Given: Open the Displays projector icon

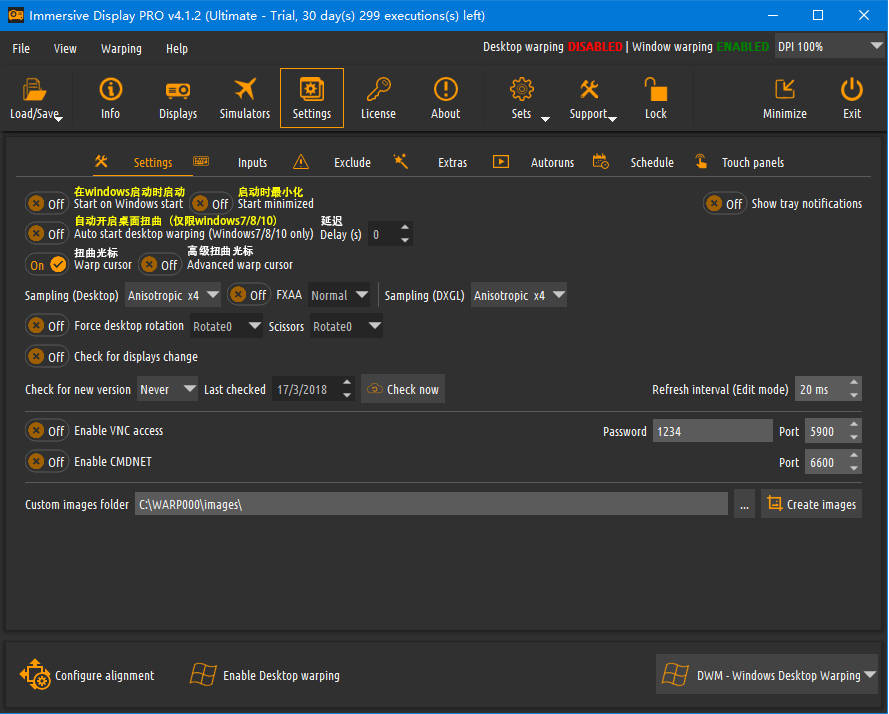Looking at the screenshot, I should tap(177, 90).
